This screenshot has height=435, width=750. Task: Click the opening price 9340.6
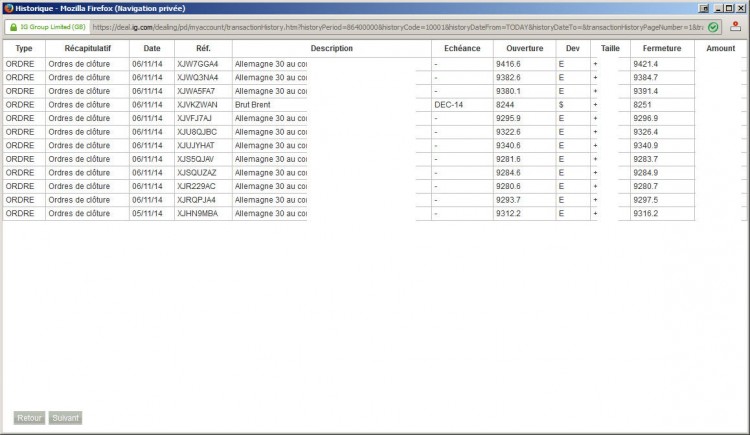click(508, 145)
